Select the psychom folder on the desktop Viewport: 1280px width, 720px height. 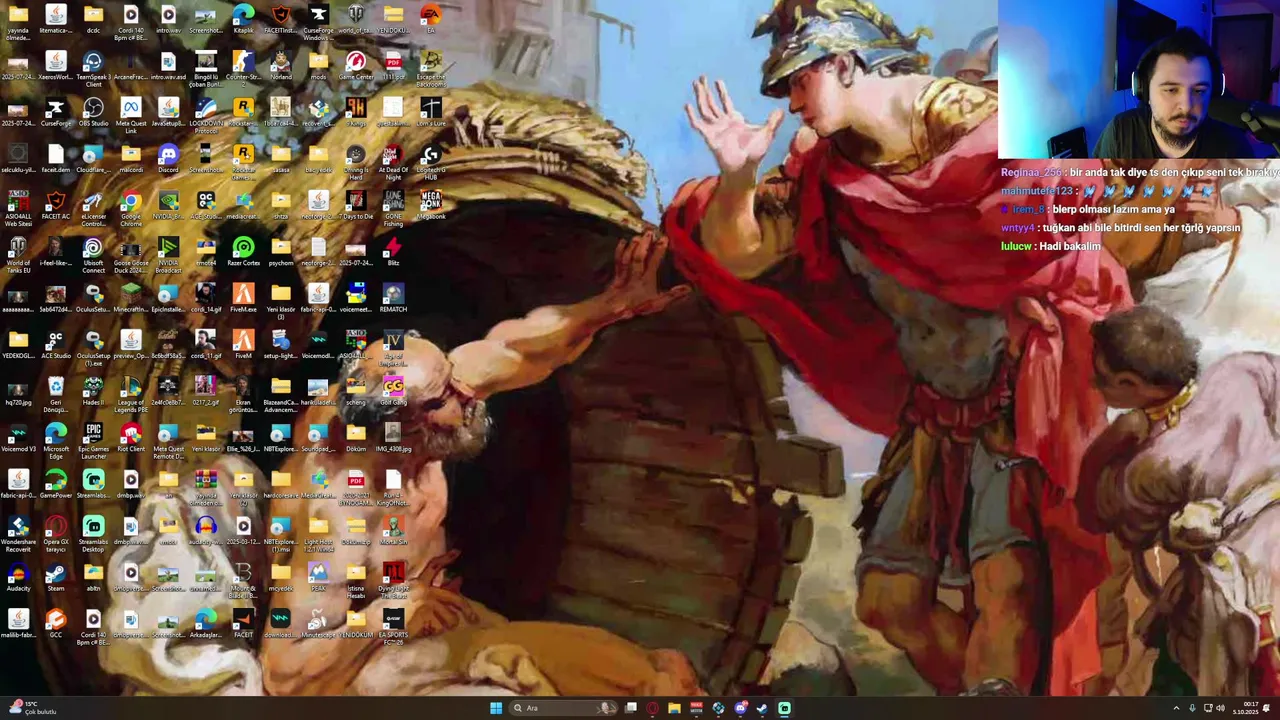click(x=280, y=252)
